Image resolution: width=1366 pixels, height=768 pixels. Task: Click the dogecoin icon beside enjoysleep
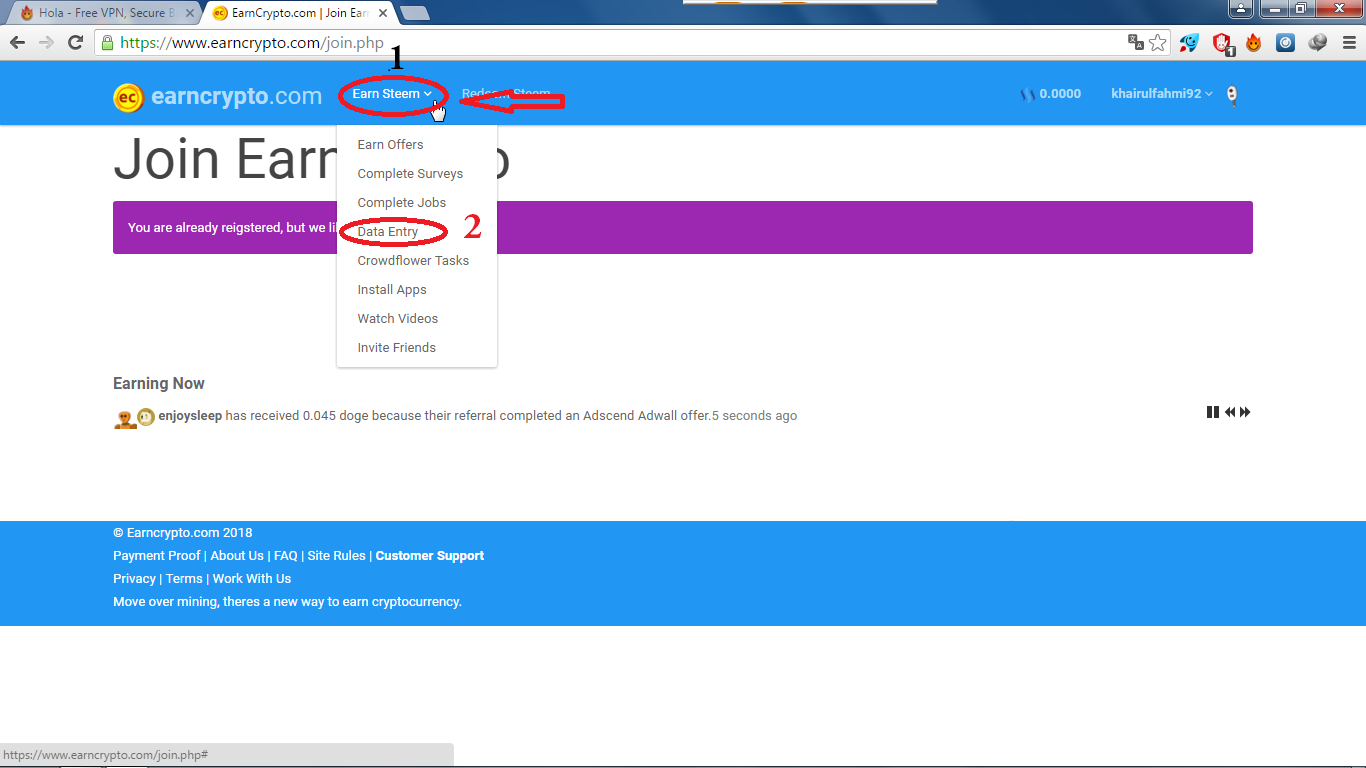(x=146, y=417)
